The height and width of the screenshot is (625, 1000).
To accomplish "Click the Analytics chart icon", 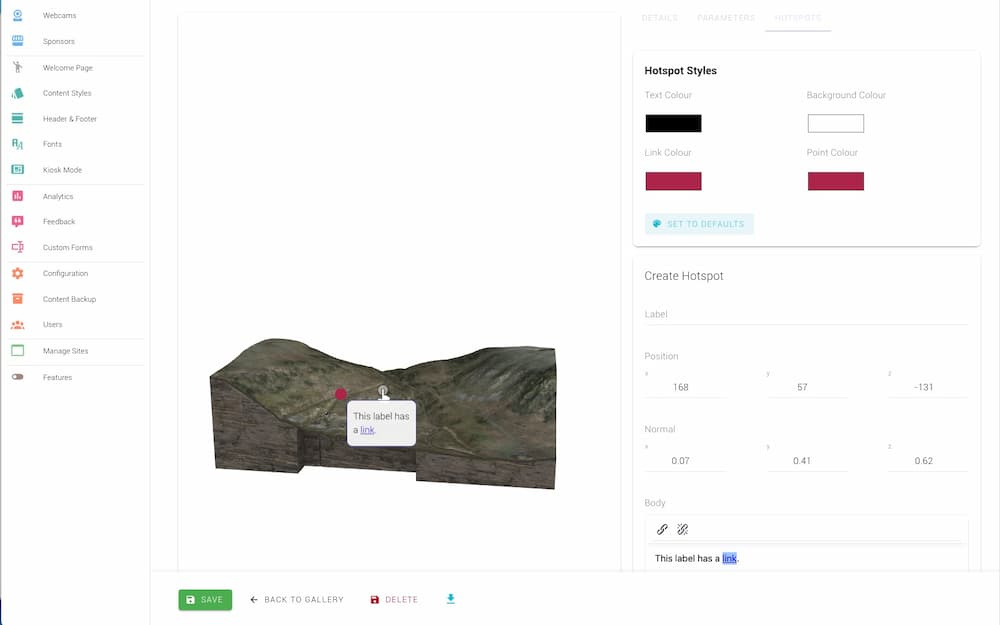I will (17, 196).
